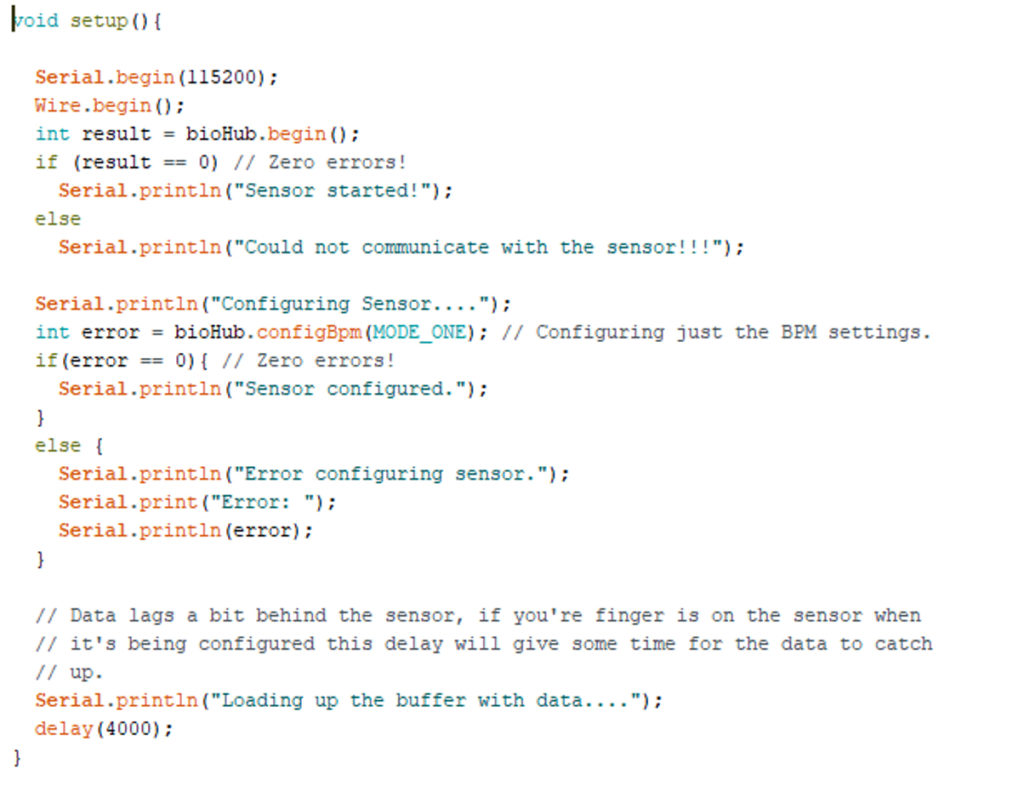Click the Serial.print("Error: ") line
The image size is (1024, 791).
(x=197, y=502)
